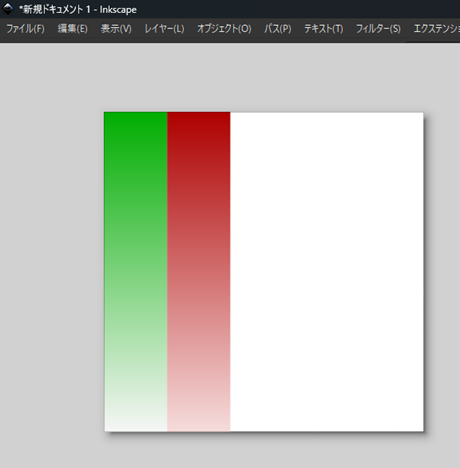460x468 pixels.
Task: Open the 表示(V) menu
Action: [116, 29]
